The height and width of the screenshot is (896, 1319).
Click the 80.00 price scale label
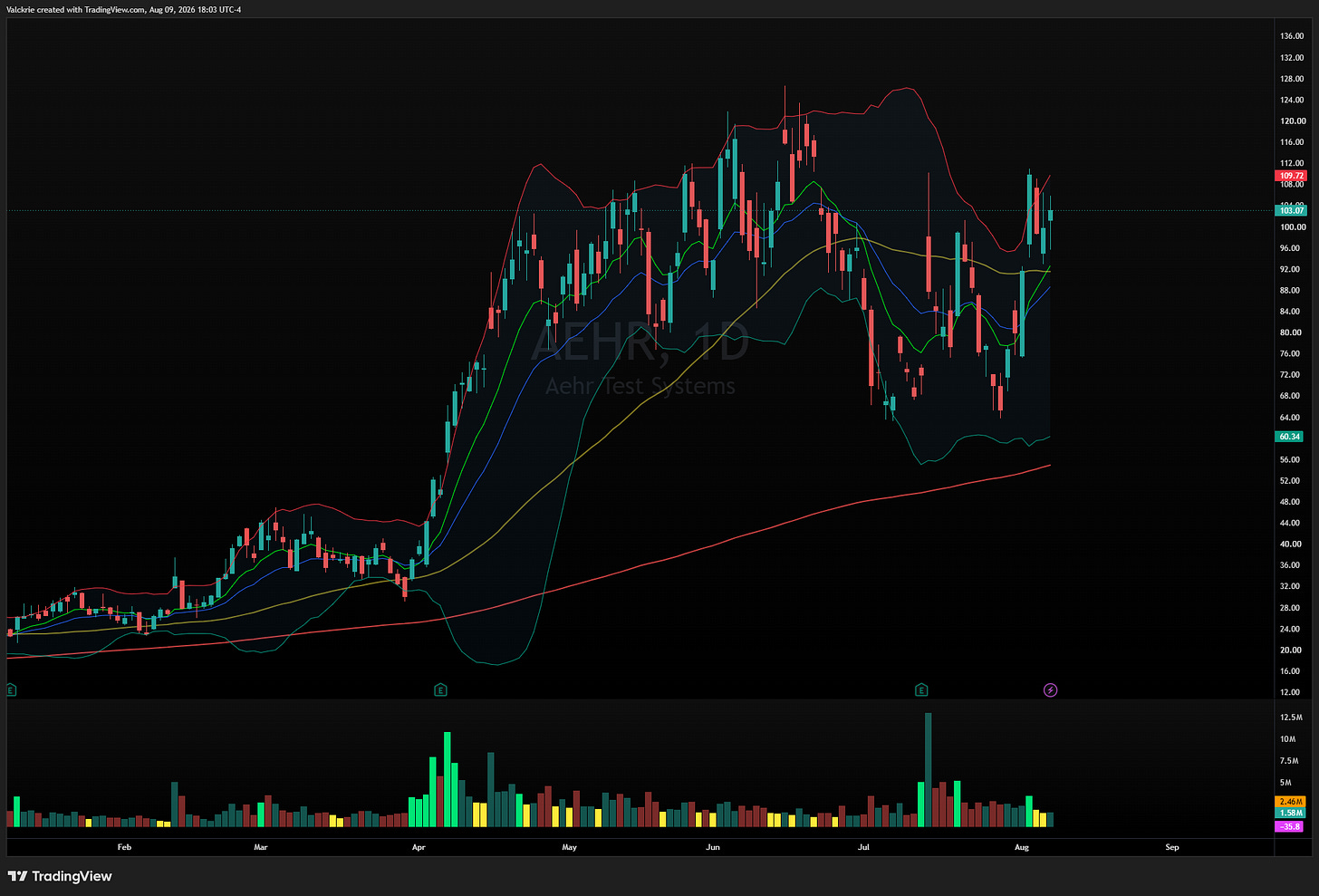tap(1290, 332)
